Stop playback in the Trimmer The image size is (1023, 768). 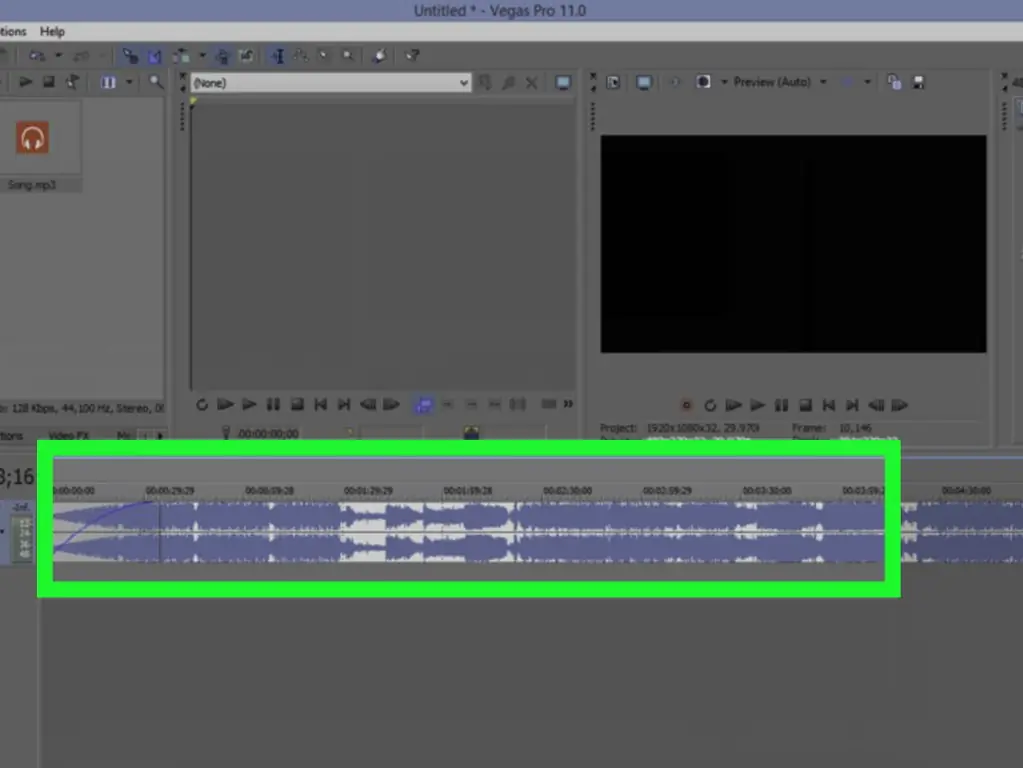[297, 405]
